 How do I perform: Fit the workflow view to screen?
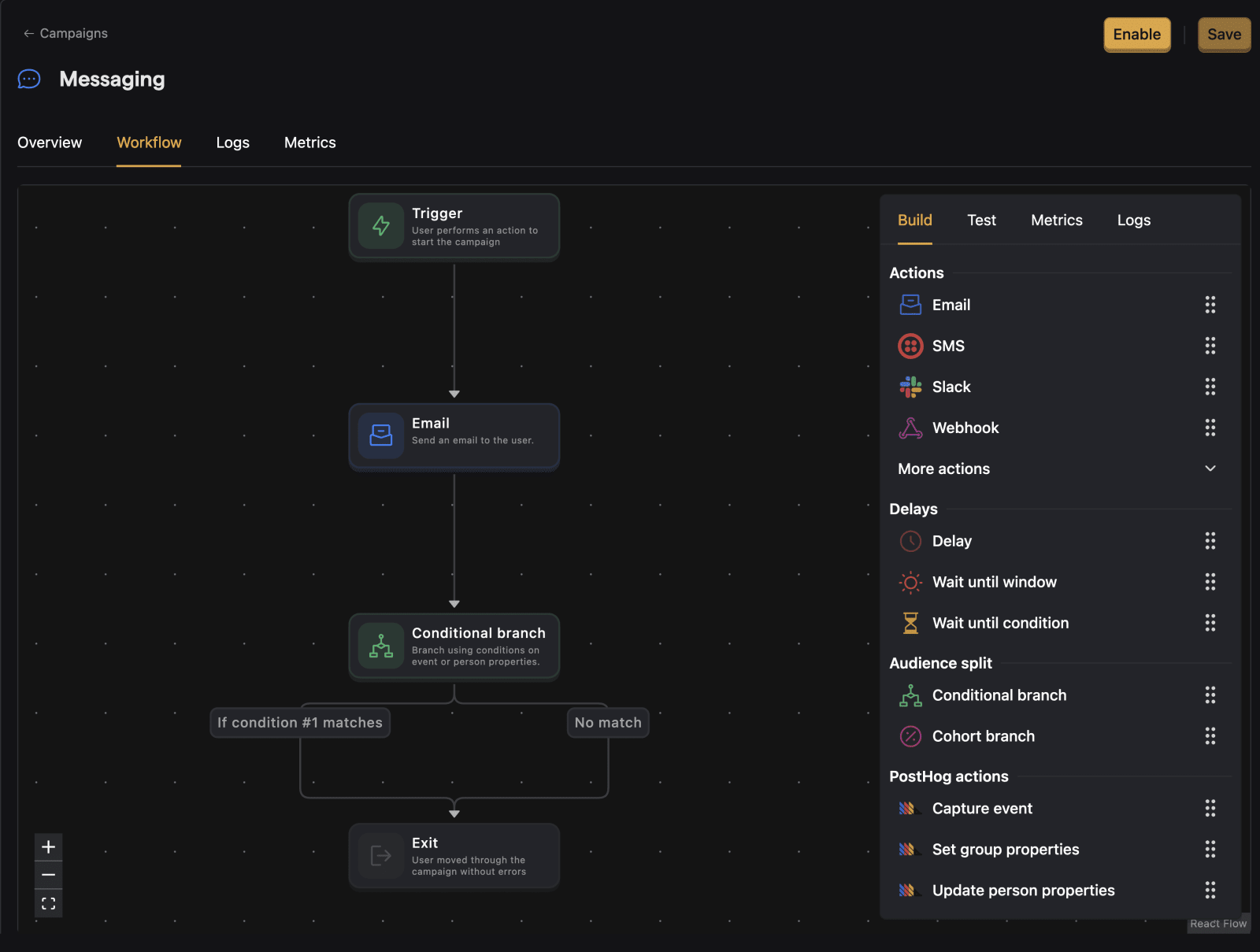coord(48,903)
